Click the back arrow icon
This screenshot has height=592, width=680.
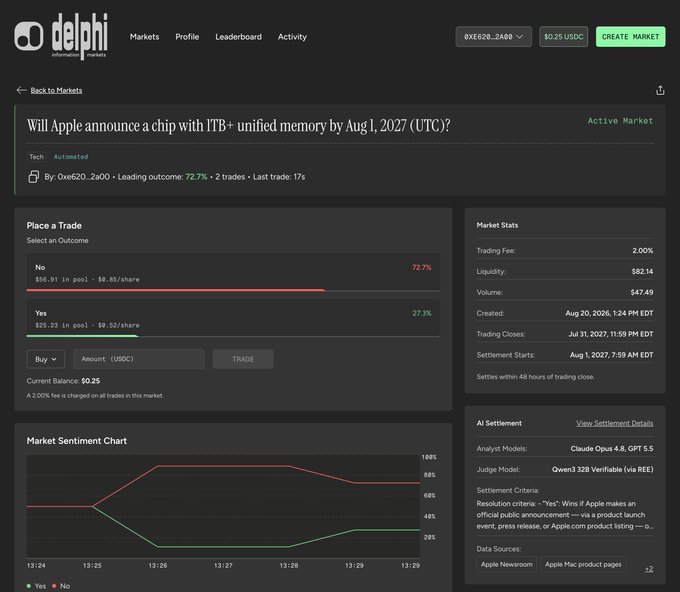coord(21,90)
